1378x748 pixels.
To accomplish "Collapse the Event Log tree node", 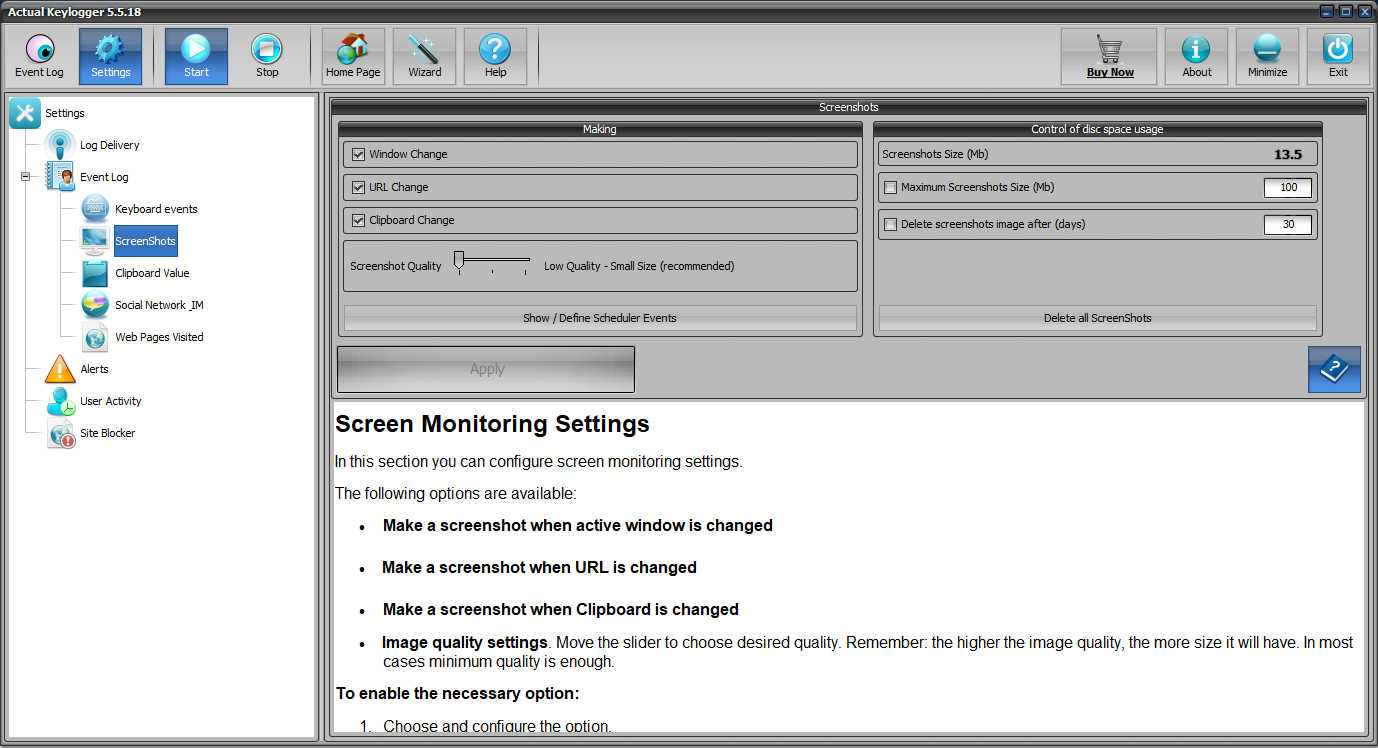I will (25, 177).
